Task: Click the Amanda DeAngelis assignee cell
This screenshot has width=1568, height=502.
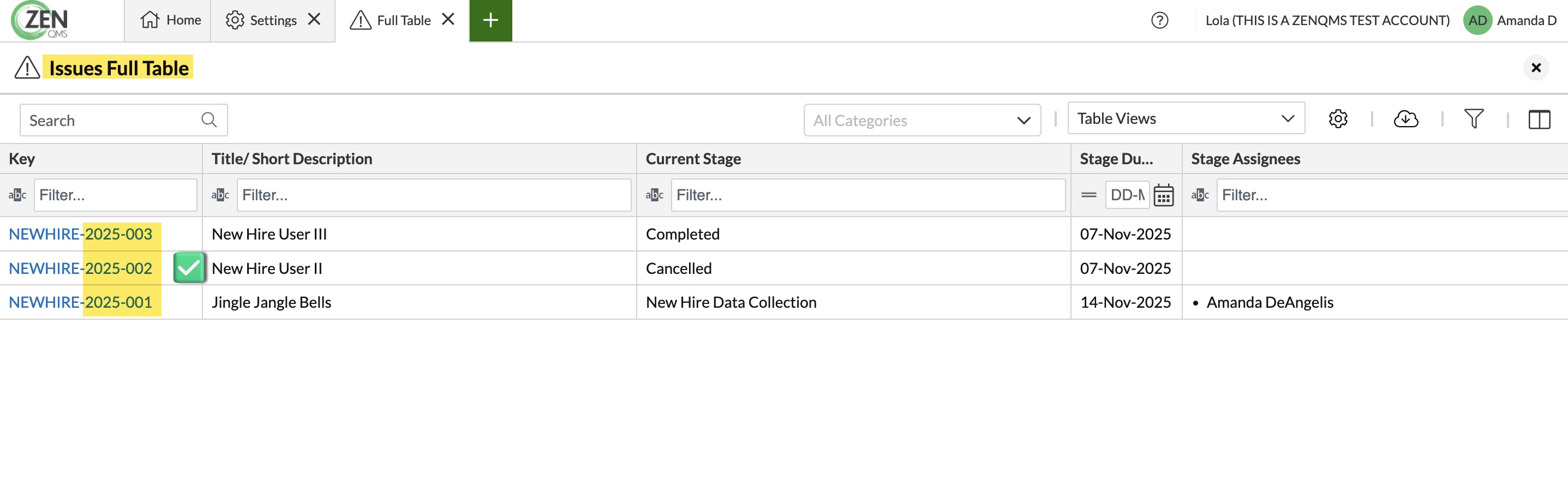Action: [1374, 302]
